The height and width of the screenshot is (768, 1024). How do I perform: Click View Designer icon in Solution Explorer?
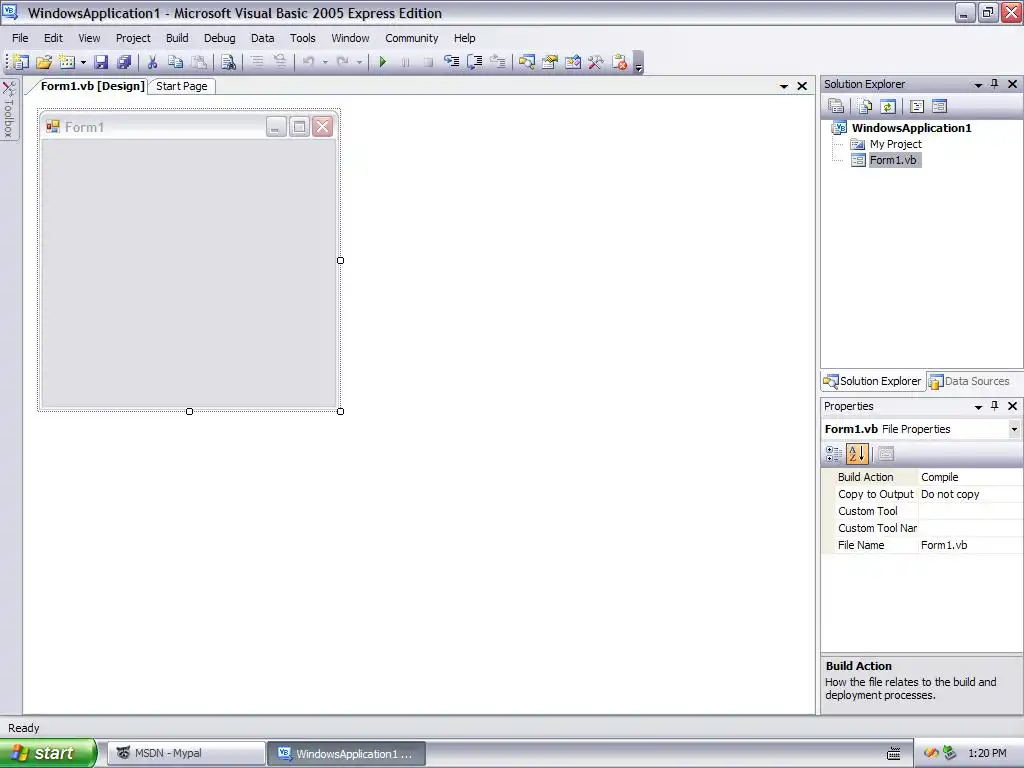[940, 106]
